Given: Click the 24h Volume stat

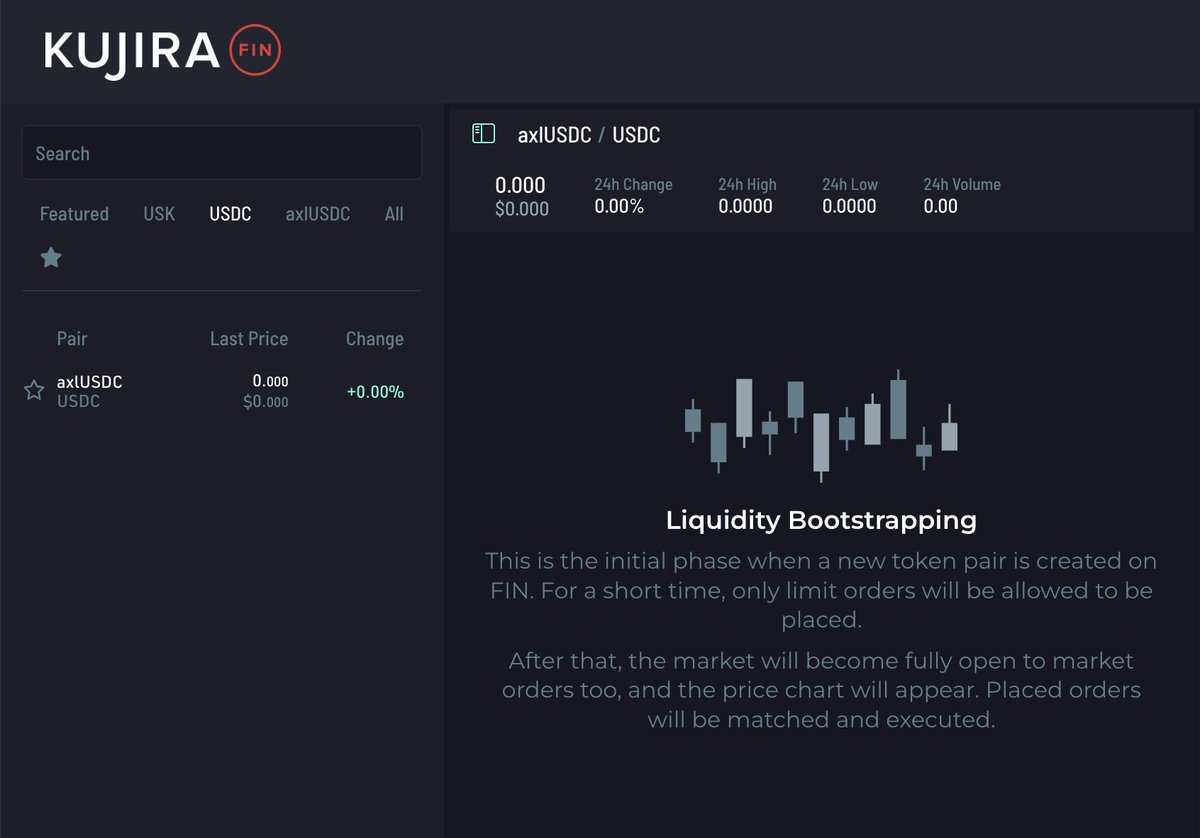Looking at the screenshot, I should coord(961,196).
